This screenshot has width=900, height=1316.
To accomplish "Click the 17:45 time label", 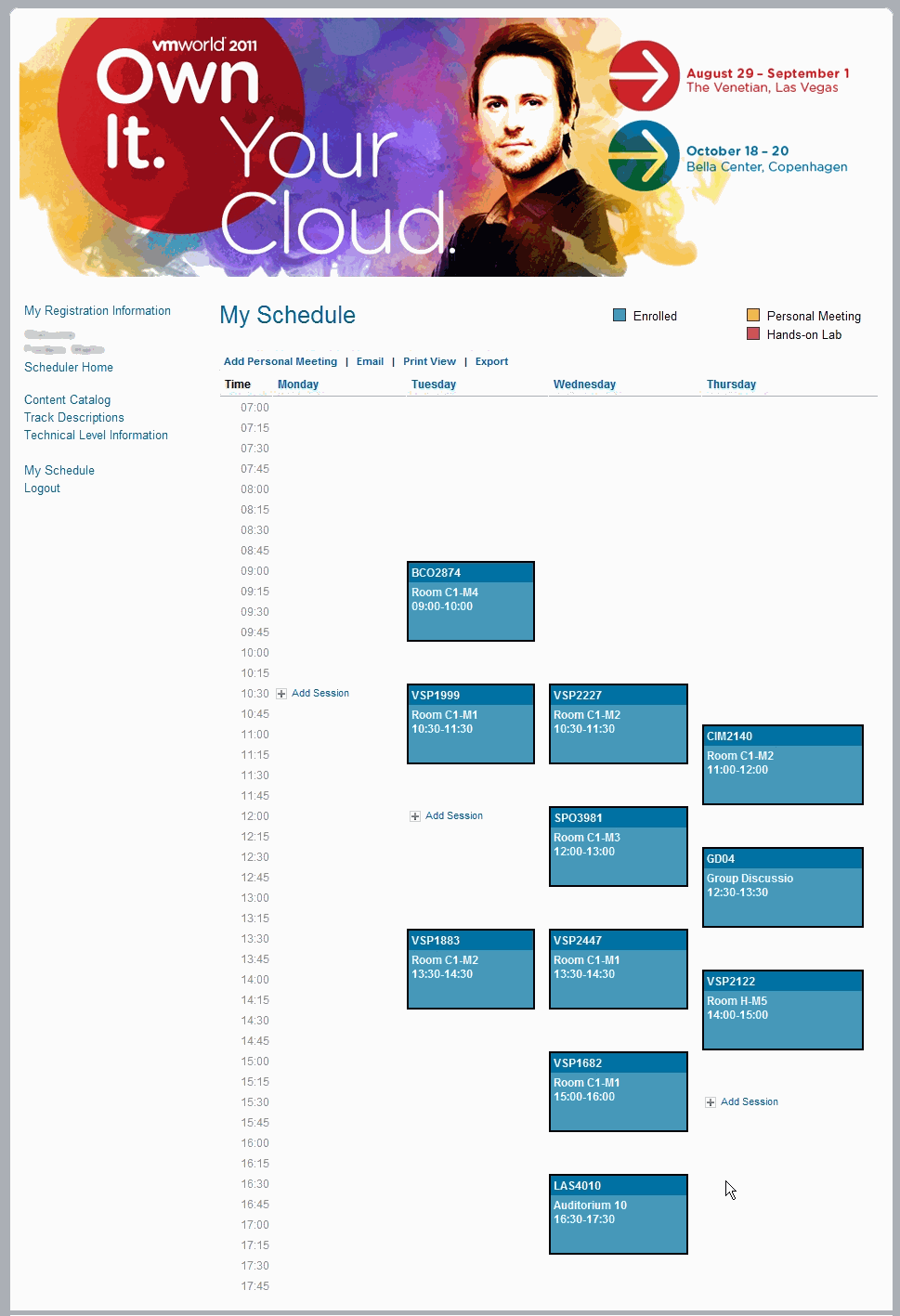I will pyautogui.click(x=254, y=1286).
